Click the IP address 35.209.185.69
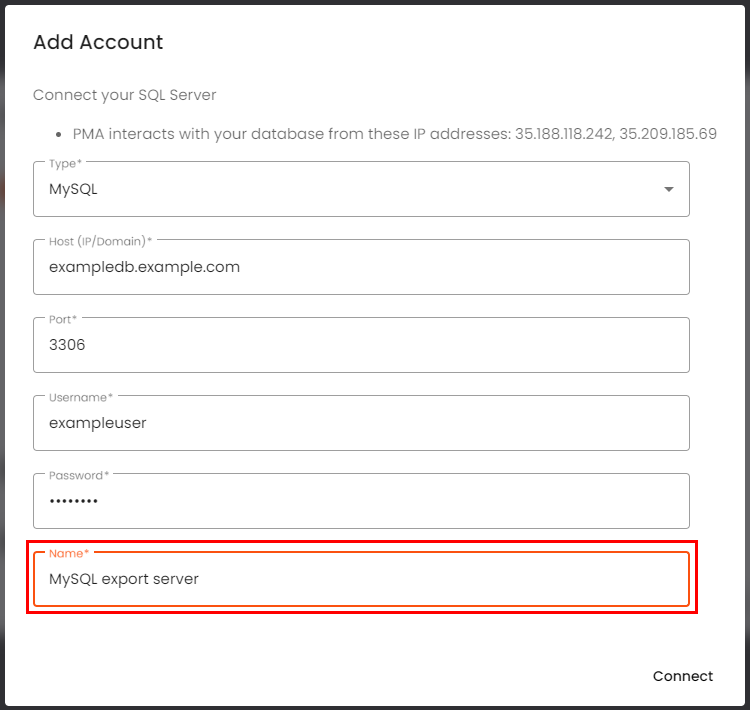Viewport: 750px width, 710px height. click(668, 133)
